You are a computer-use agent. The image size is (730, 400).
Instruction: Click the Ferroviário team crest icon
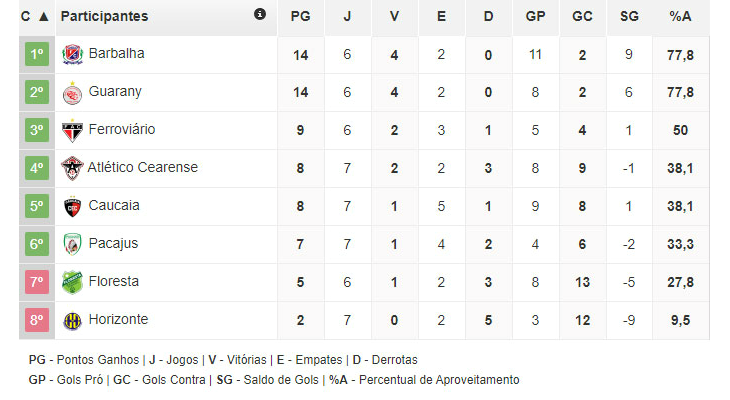click(x=72, y=130)
